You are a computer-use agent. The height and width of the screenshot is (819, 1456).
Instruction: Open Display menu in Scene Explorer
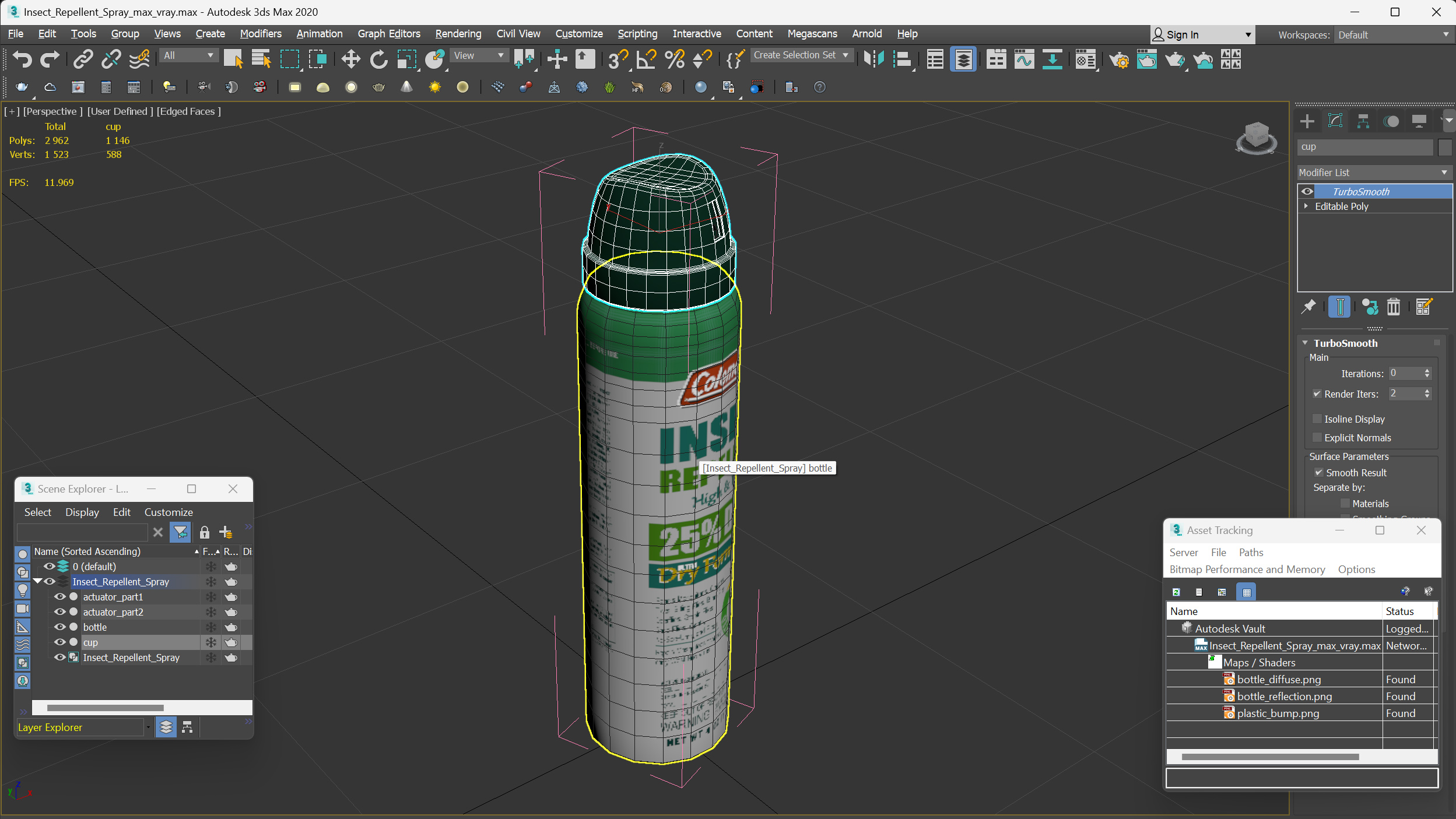[x=82, y=512]
